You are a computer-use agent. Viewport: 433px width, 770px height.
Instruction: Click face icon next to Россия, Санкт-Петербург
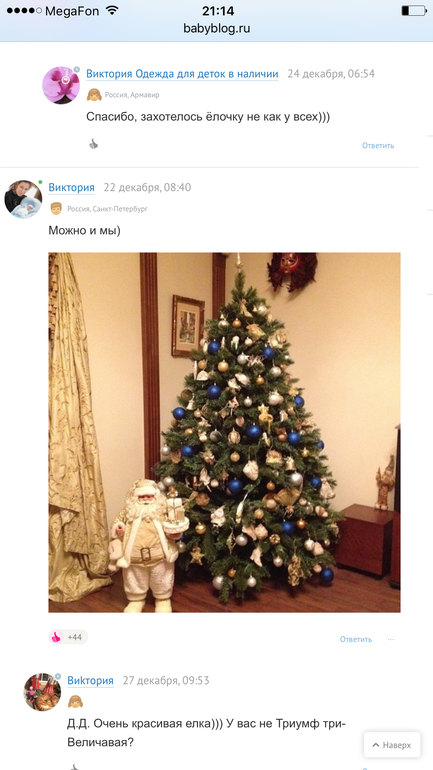(56, 208)
